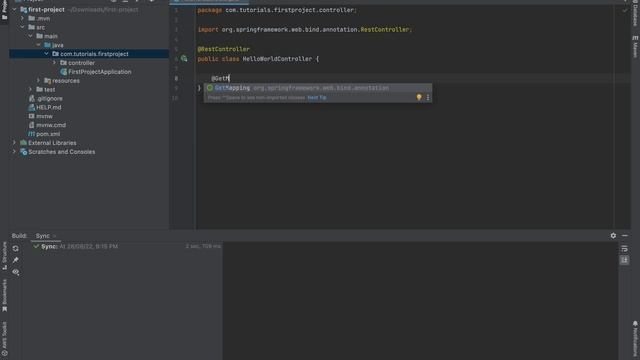
Task: Toggle scroll to end icon in Build output
Action: tap(624, 260)
